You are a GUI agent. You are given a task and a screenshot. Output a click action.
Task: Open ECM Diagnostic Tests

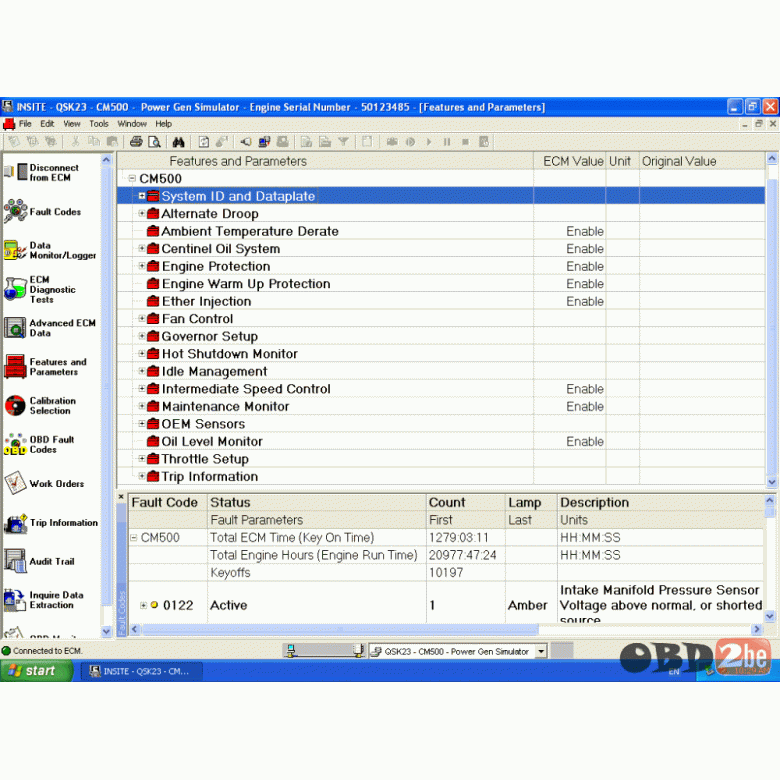pyautogui.click(x=40, y=289)
